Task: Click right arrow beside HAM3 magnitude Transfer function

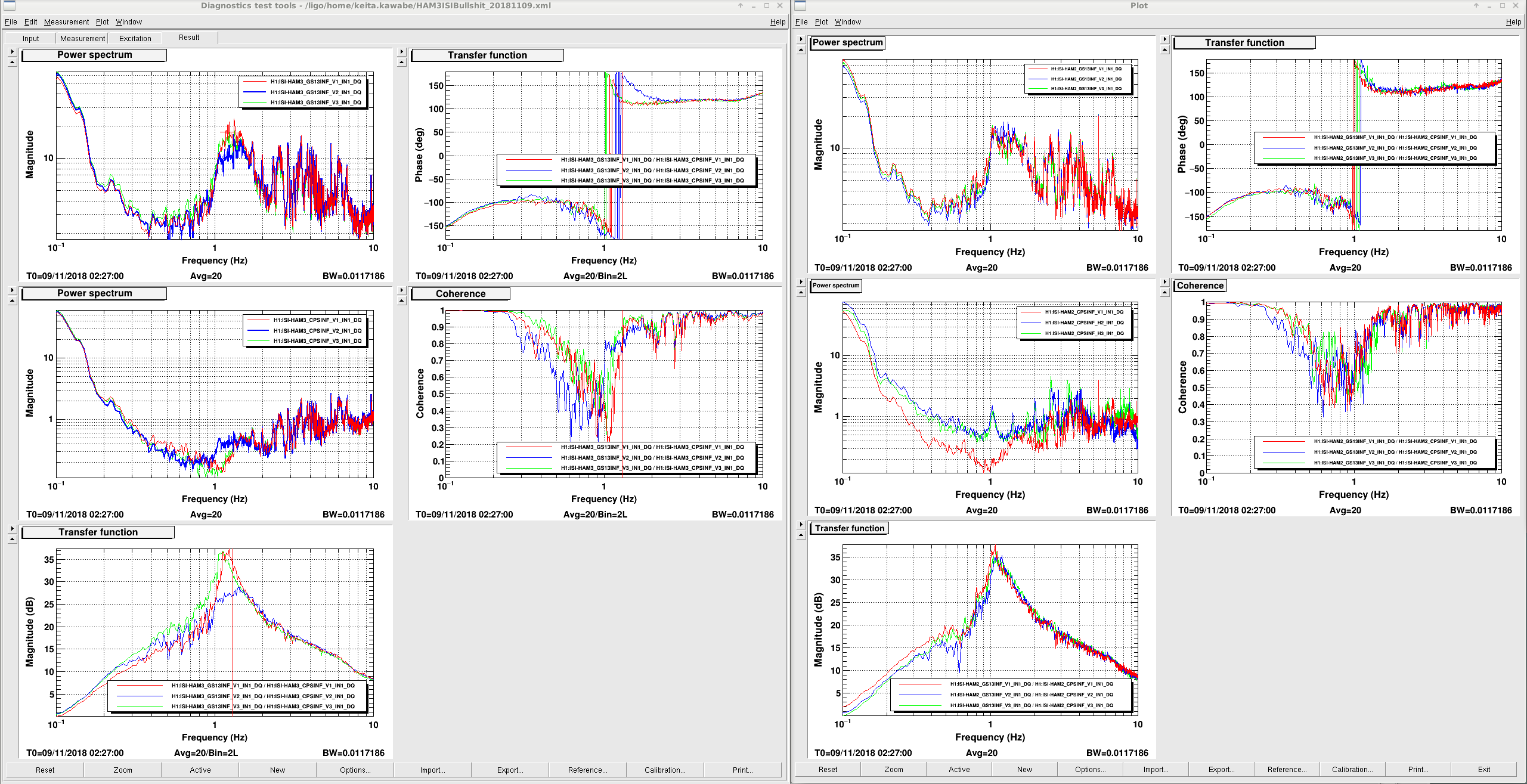Action: (12, 529)
